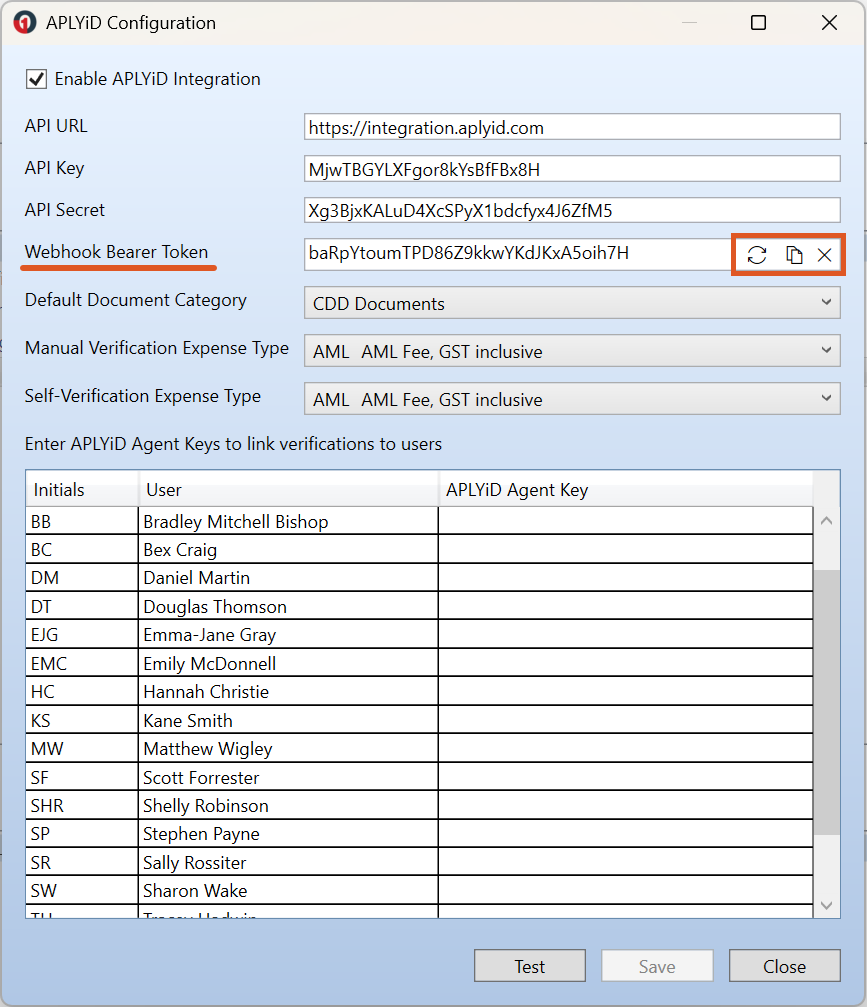Edit agent key for Bex Craig

pos(626,549)
